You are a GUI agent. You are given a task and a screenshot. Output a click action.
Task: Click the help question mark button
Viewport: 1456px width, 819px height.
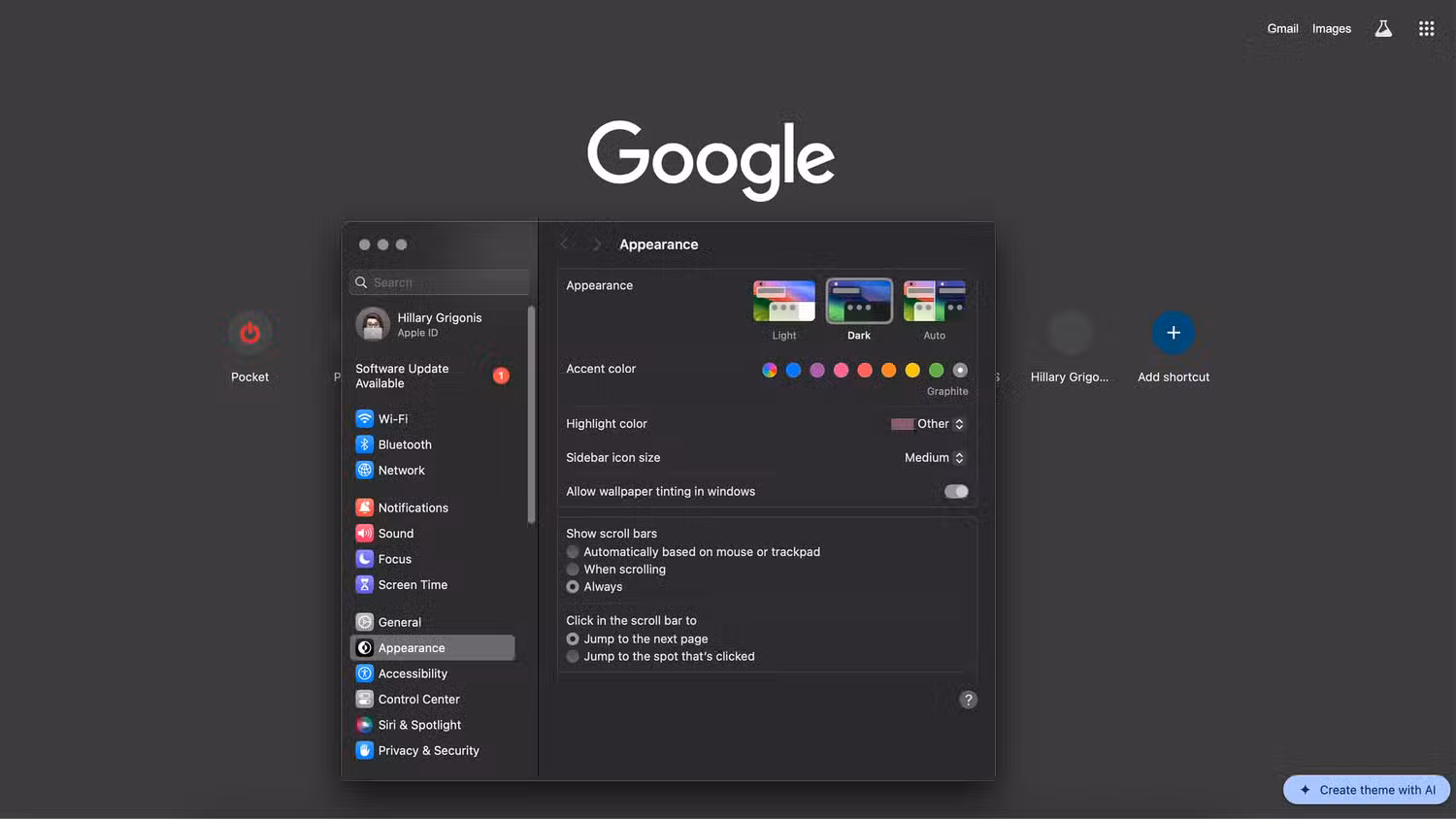968,700
